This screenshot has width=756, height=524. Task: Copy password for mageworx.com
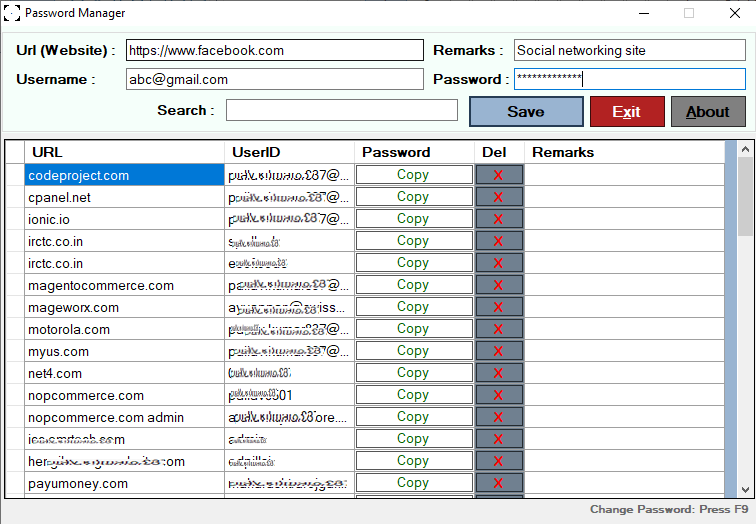point(414,307)
